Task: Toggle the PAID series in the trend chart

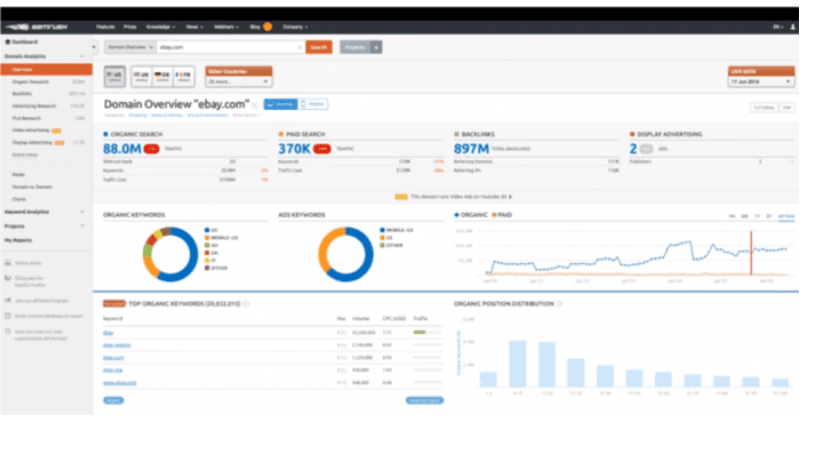Action: pyautogui.click(x=502, y=215)
